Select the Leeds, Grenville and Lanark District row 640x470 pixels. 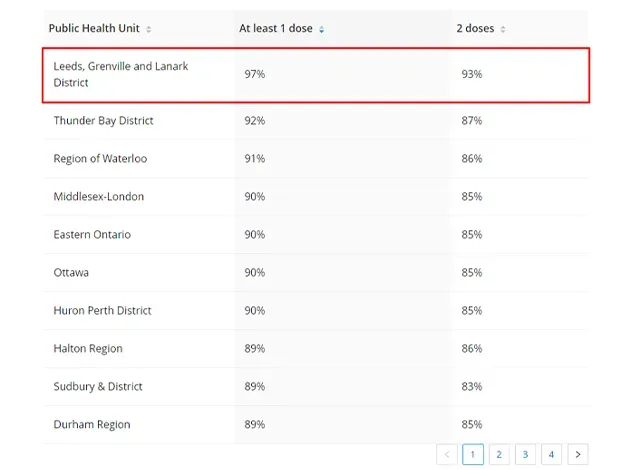120,74
